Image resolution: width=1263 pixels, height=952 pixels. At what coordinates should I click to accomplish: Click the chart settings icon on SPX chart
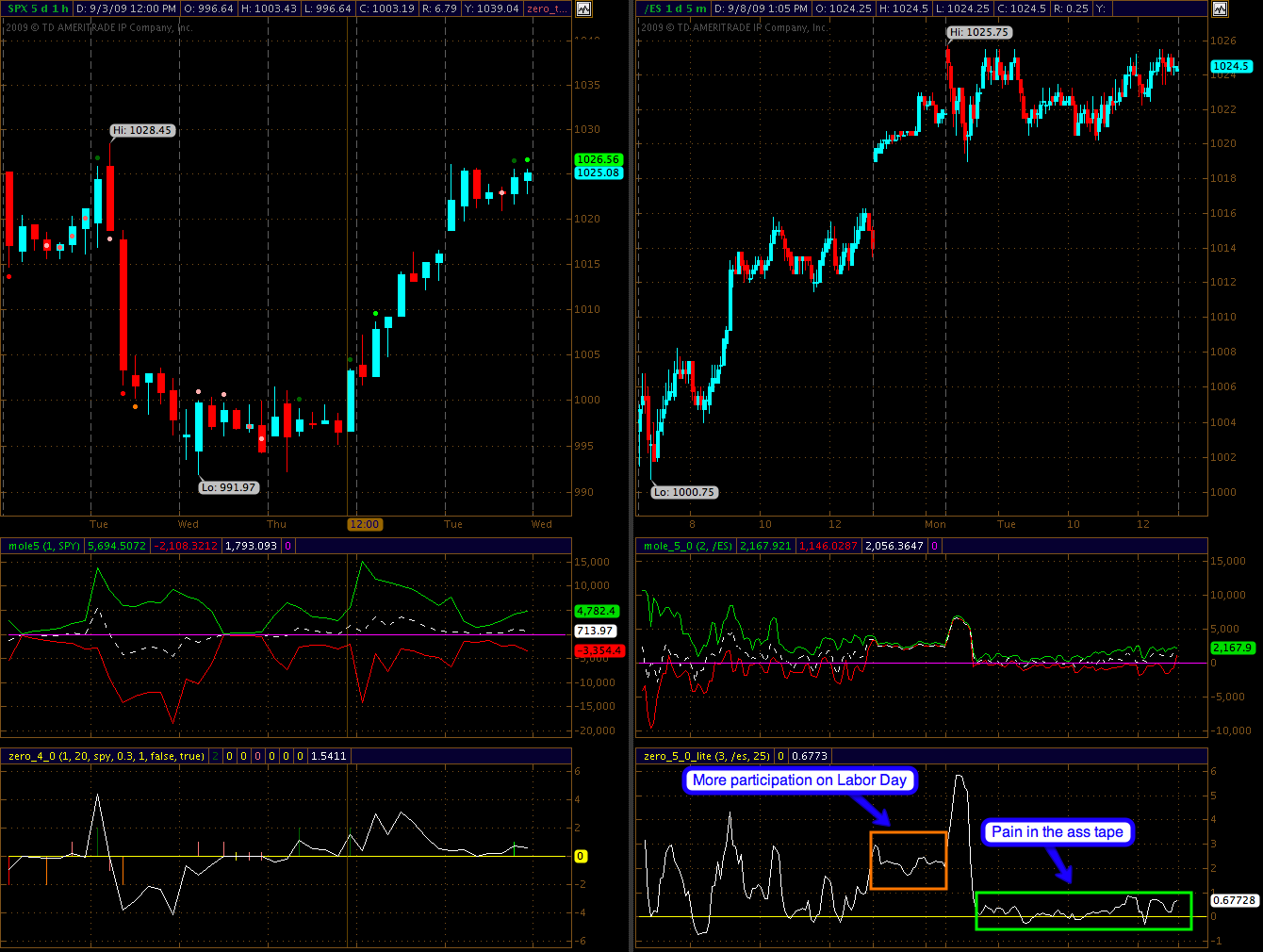click(584, 8)
